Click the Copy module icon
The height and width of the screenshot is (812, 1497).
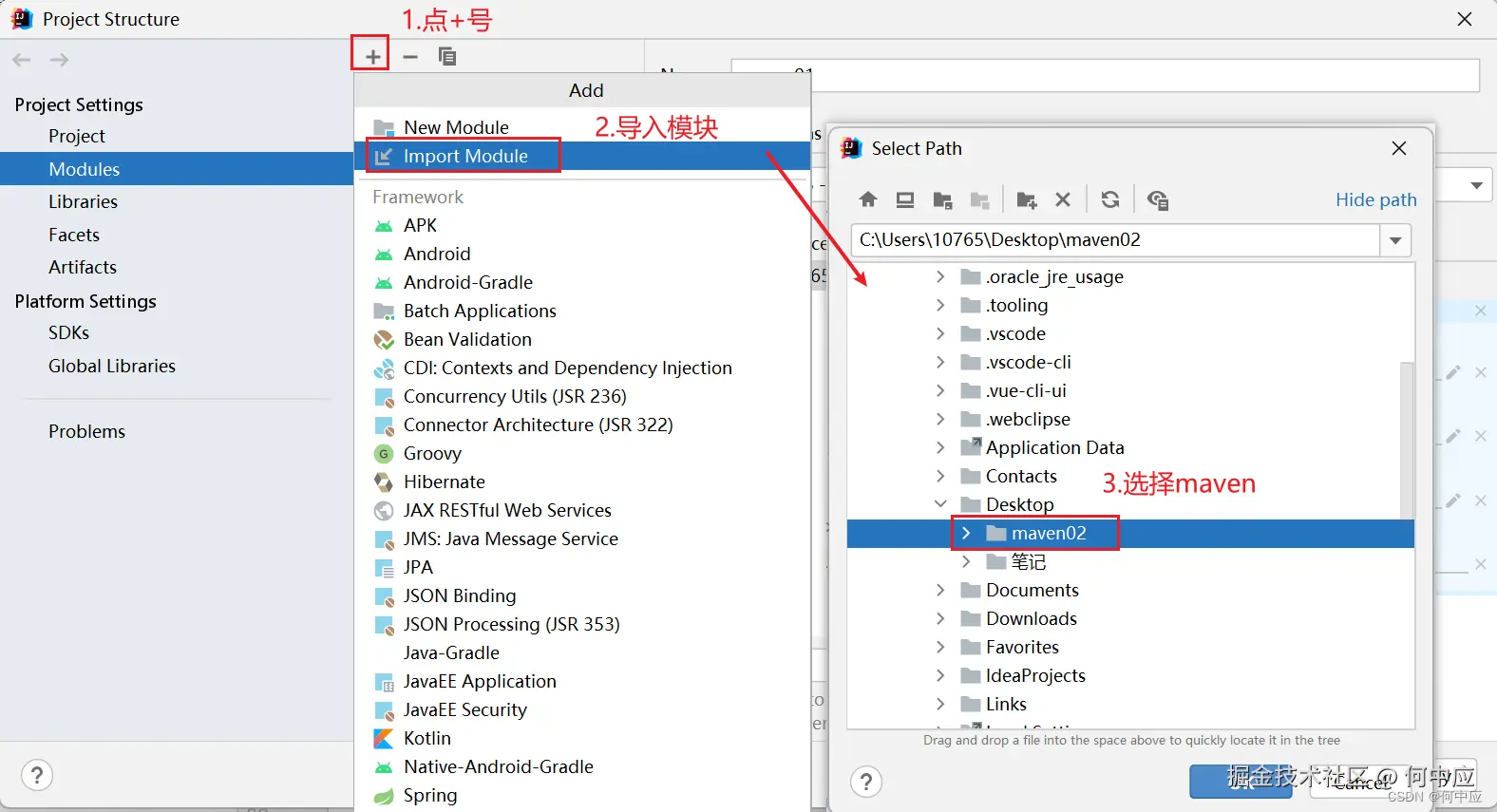pos(447,57)
